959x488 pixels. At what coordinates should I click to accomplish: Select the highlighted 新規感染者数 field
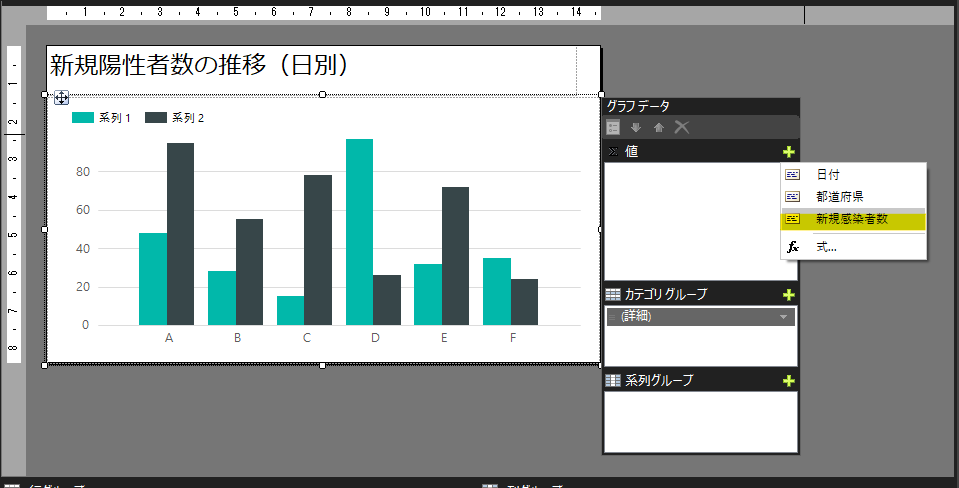point(851,219)
